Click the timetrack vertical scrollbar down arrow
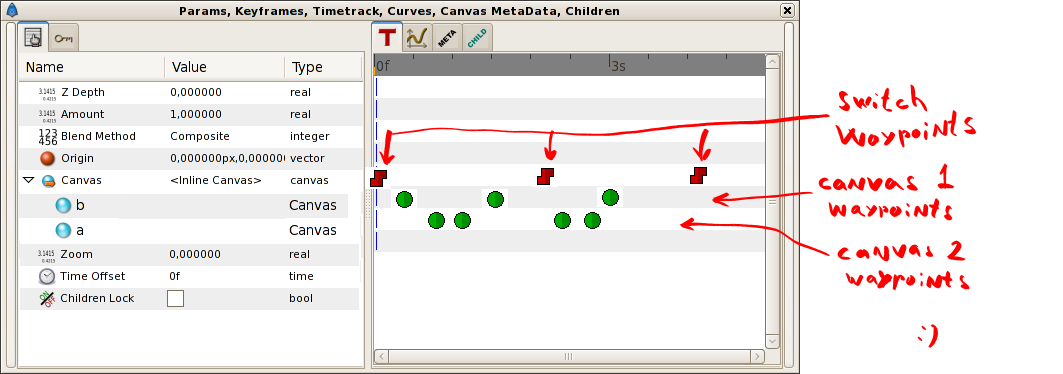This screenshot has height=374, width=1063. (x=772, y=341)
